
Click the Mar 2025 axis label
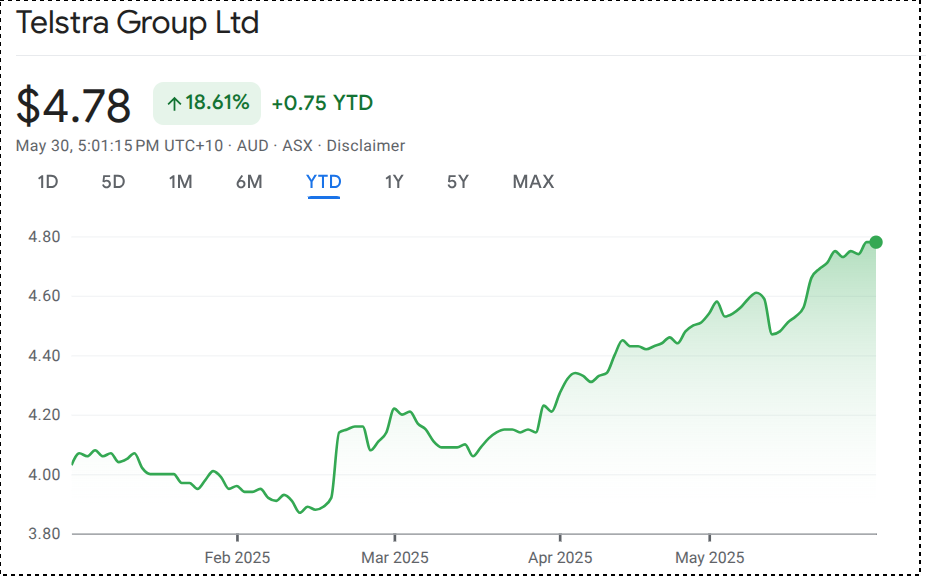point(395,557)
